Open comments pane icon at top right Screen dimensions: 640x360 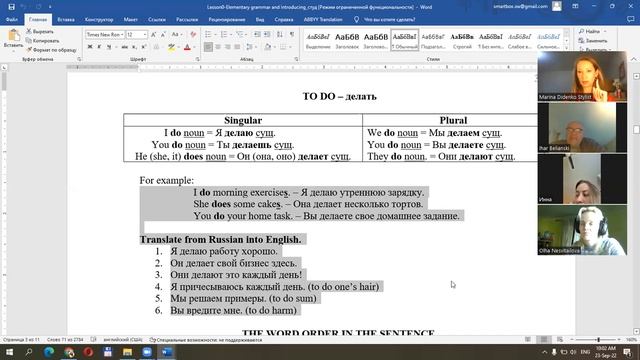(x=630, y=19)
